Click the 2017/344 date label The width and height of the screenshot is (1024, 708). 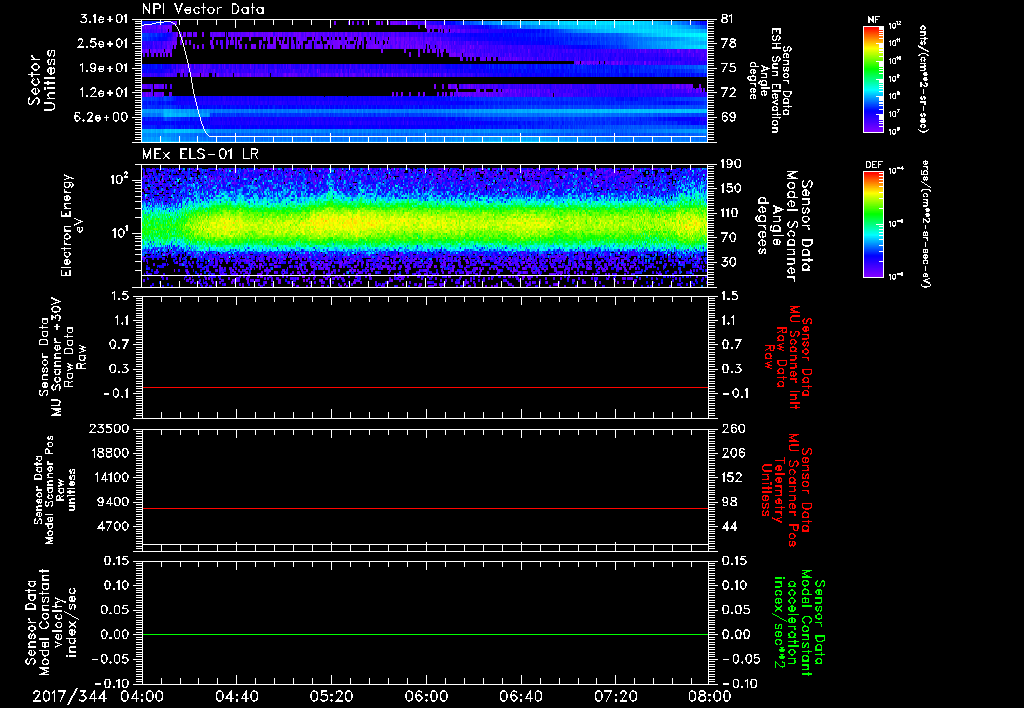tap(70, 696)
